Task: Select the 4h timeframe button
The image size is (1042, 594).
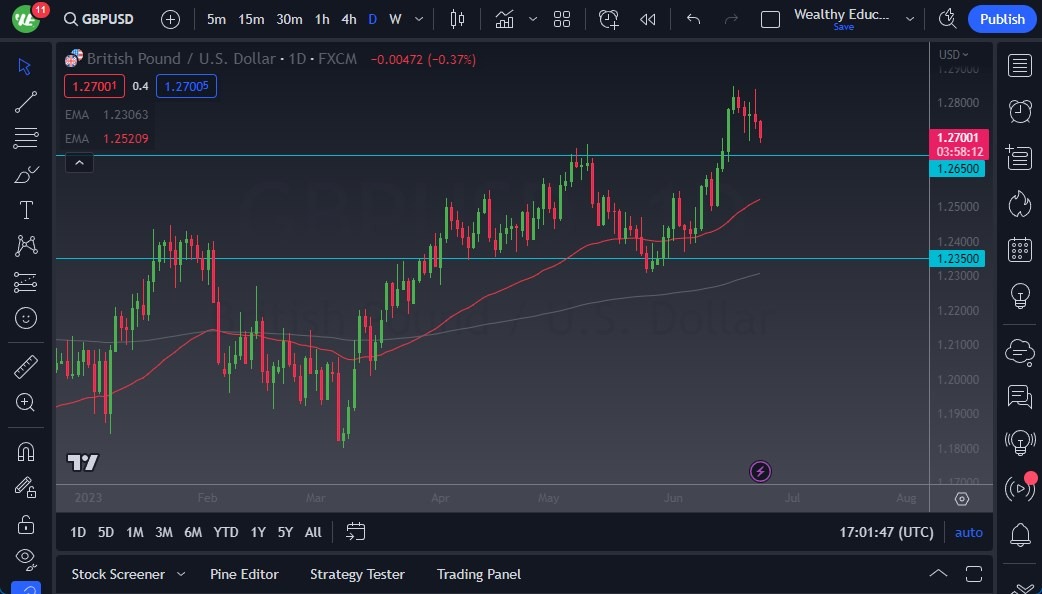Action: click(x=348, y=19)
